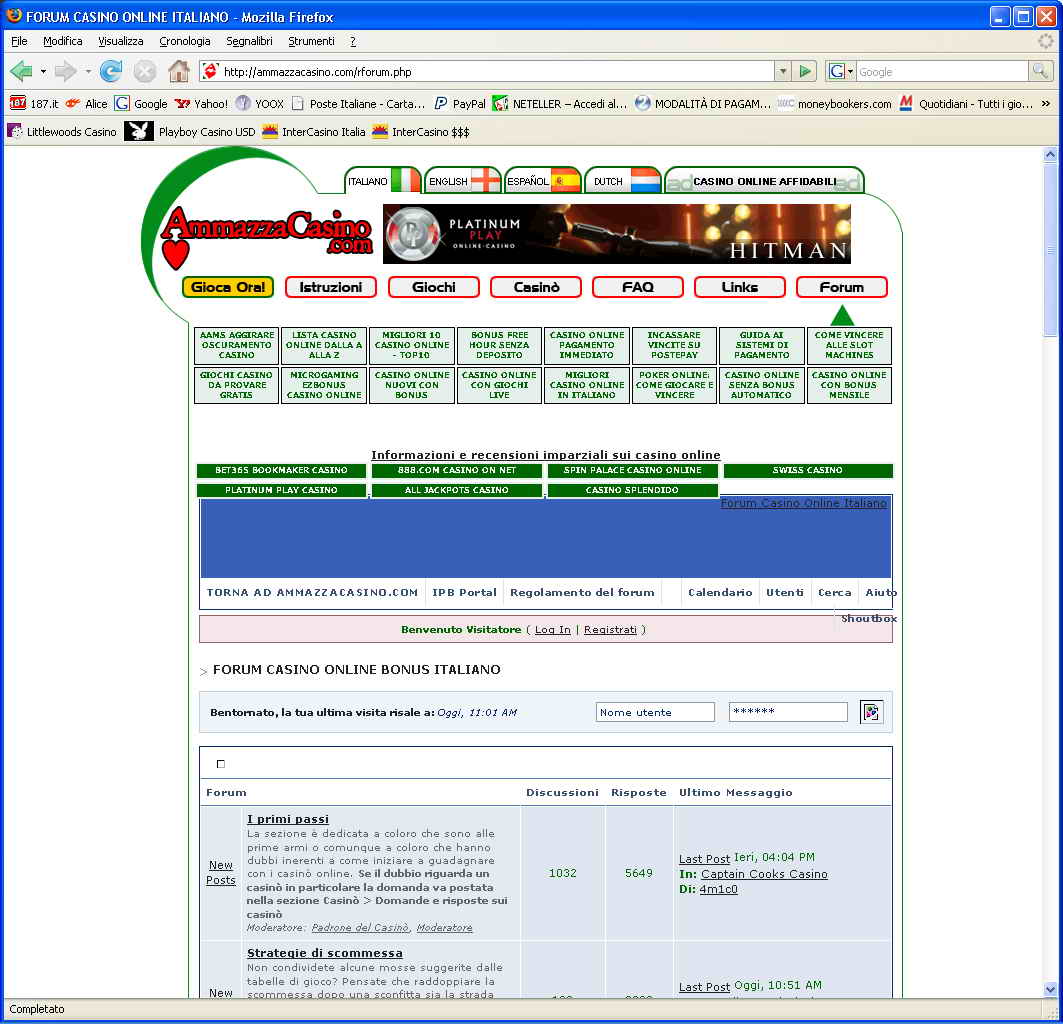1063x1024 pixels.
Task: Open the CASINO ONLINE AFFIDABILI tab
Action: tap(764, 181)
